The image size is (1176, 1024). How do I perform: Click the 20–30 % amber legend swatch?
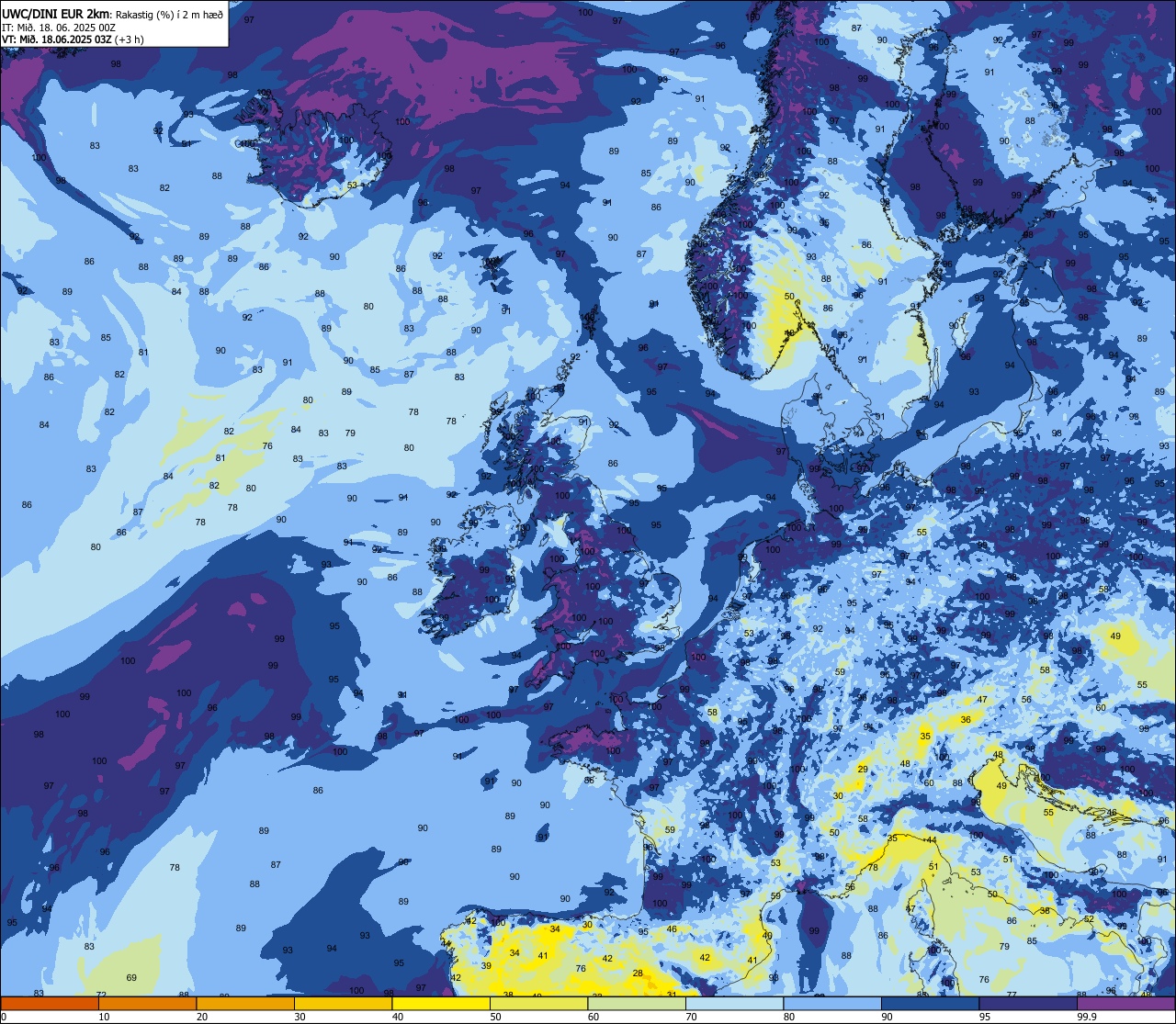click(x=245, y=1004)
